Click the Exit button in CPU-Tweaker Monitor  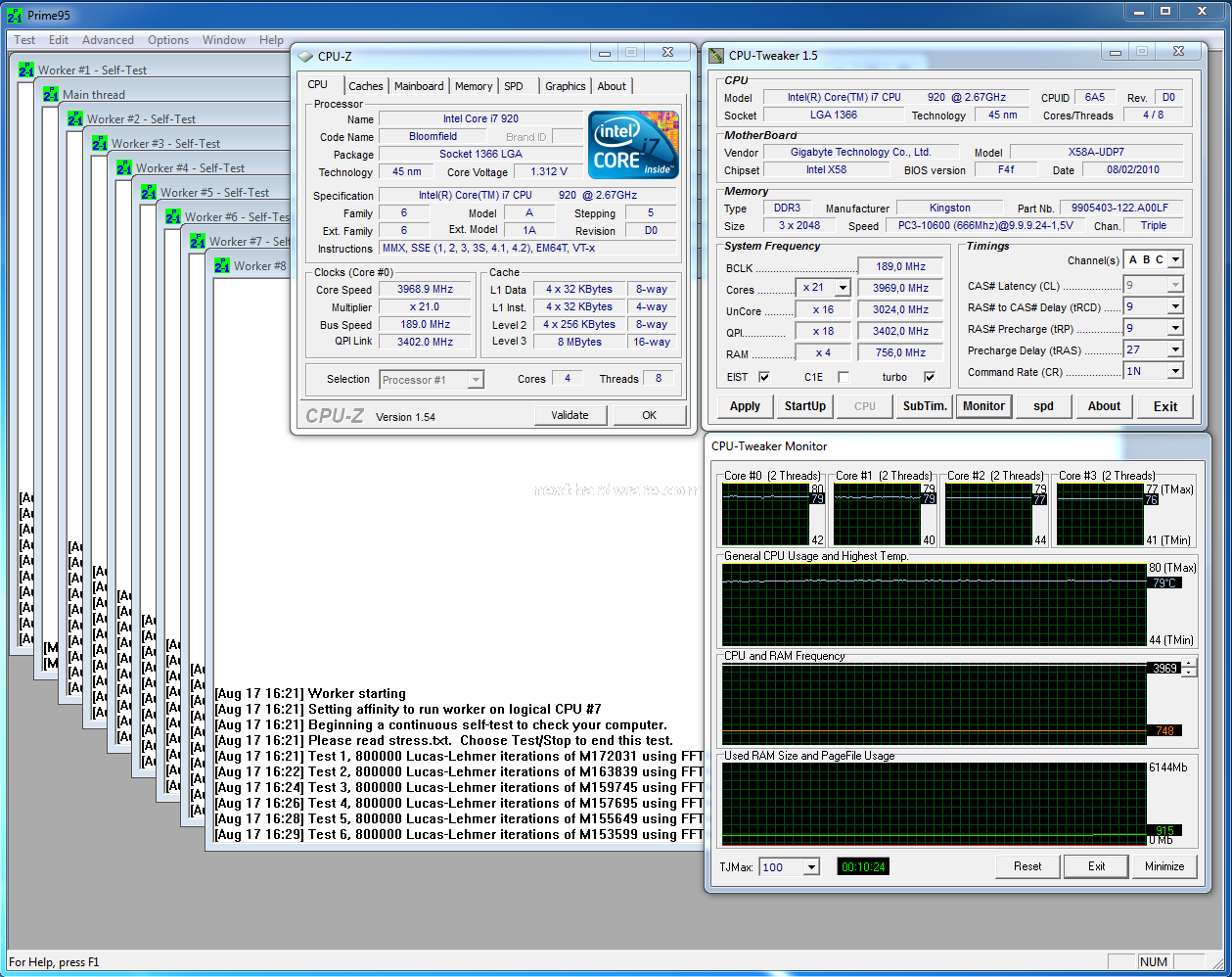pyautogui.click(x=1097, y=866)
